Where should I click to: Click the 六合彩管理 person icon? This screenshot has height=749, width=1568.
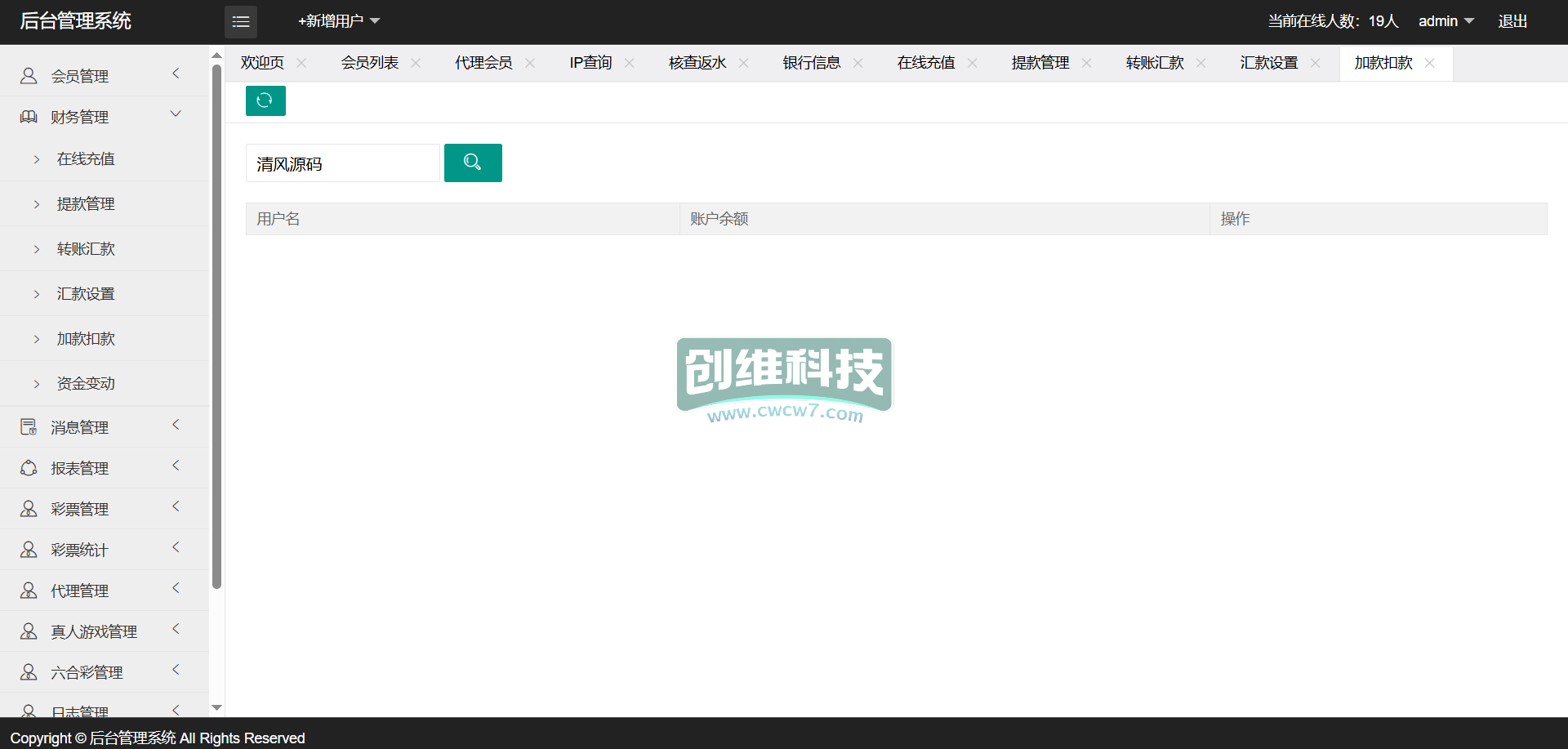click(29, 672)
